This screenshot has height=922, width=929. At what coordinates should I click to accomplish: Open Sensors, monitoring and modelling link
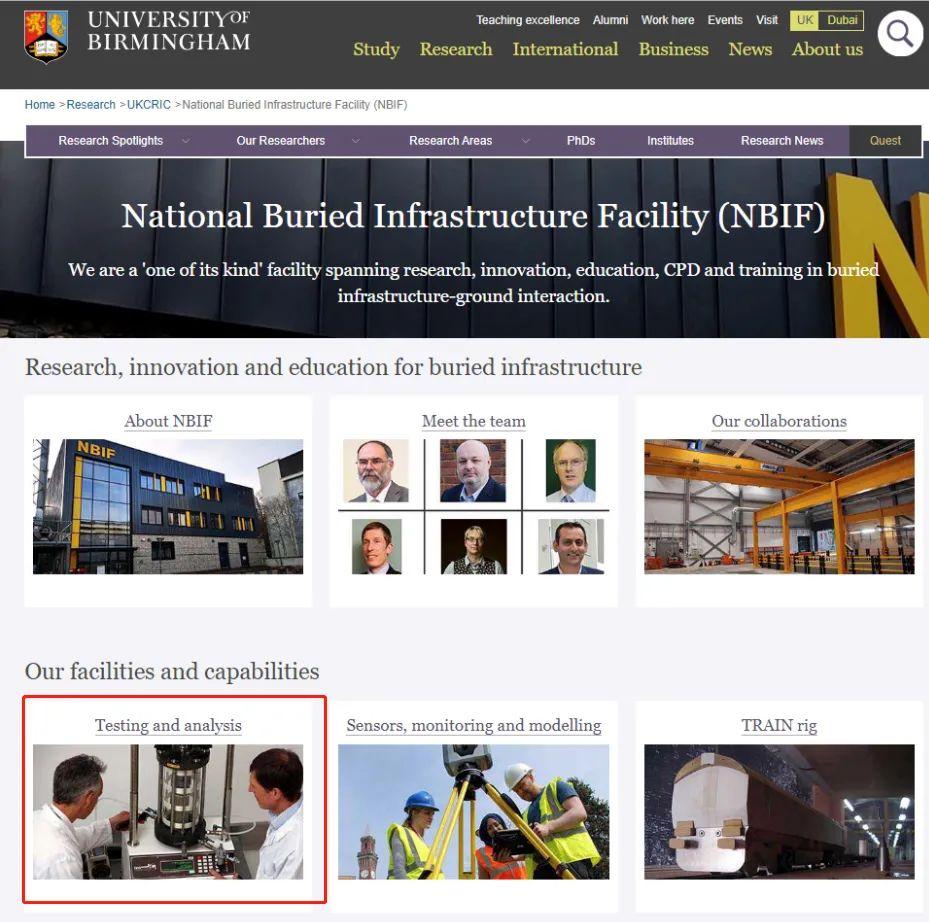coord(473,725)
